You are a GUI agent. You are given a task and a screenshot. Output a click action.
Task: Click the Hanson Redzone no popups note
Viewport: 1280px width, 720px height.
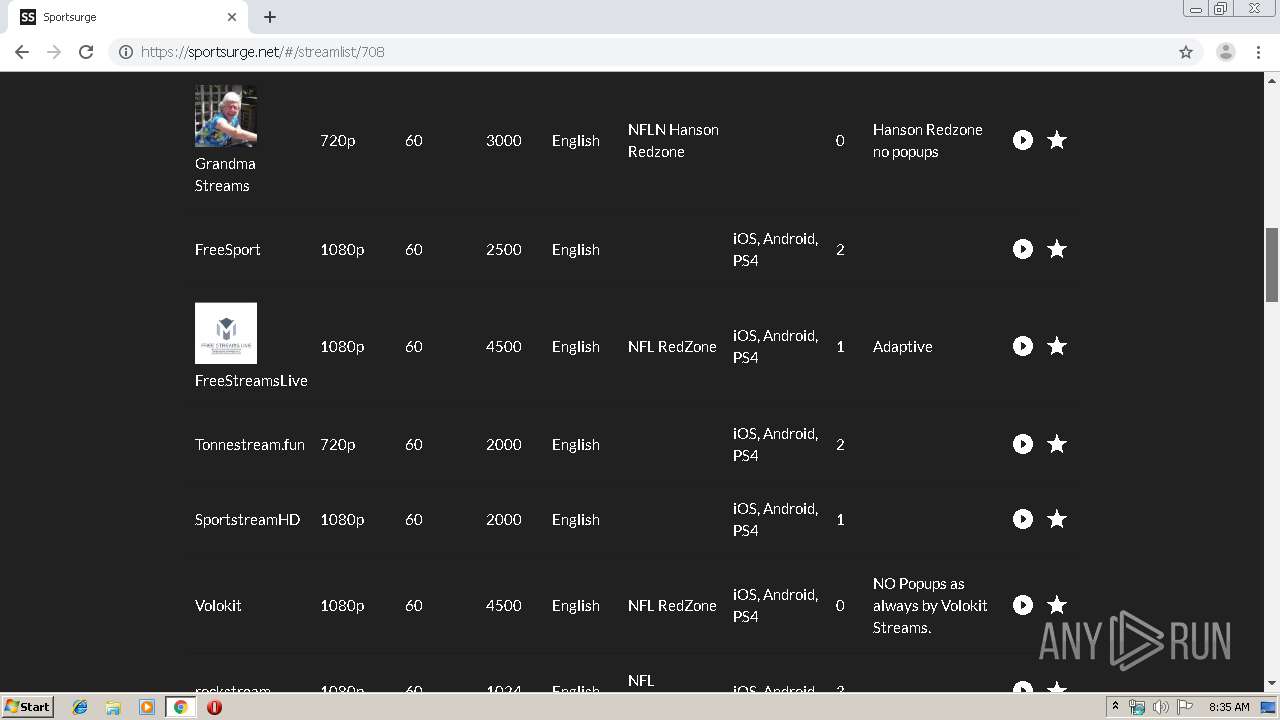coord(928,140)
